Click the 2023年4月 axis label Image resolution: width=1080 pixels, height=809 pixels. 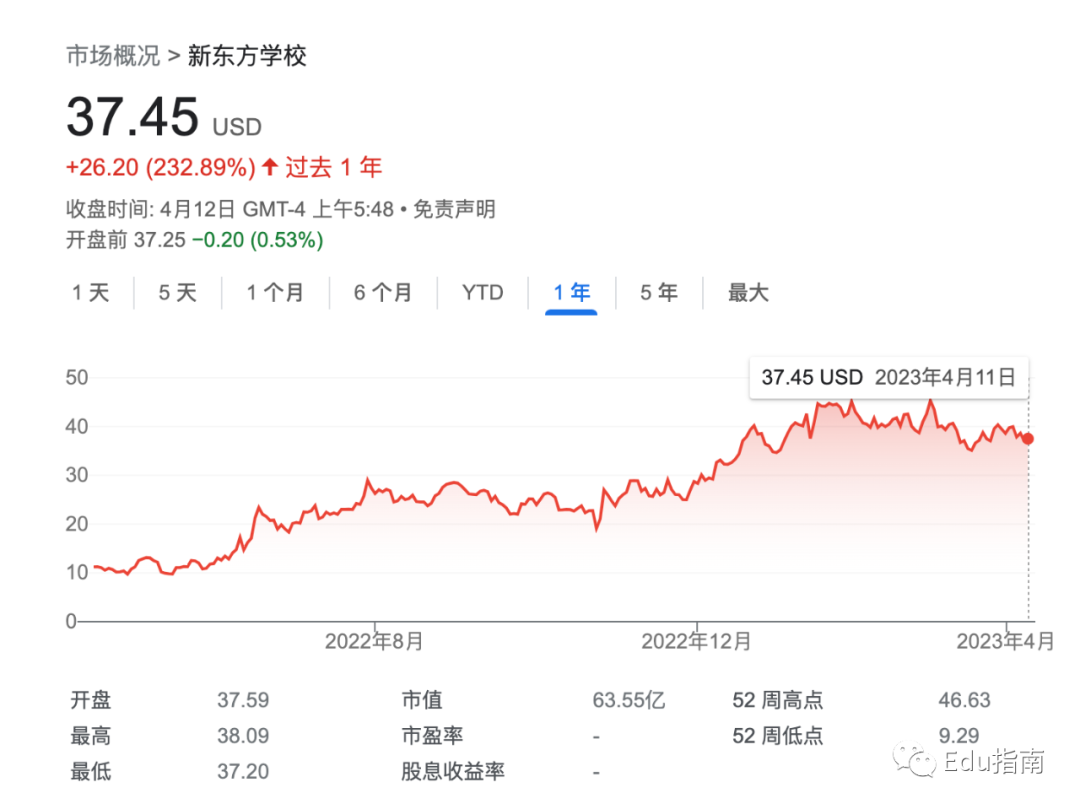pyautogui.click(x=1006, y=642)
